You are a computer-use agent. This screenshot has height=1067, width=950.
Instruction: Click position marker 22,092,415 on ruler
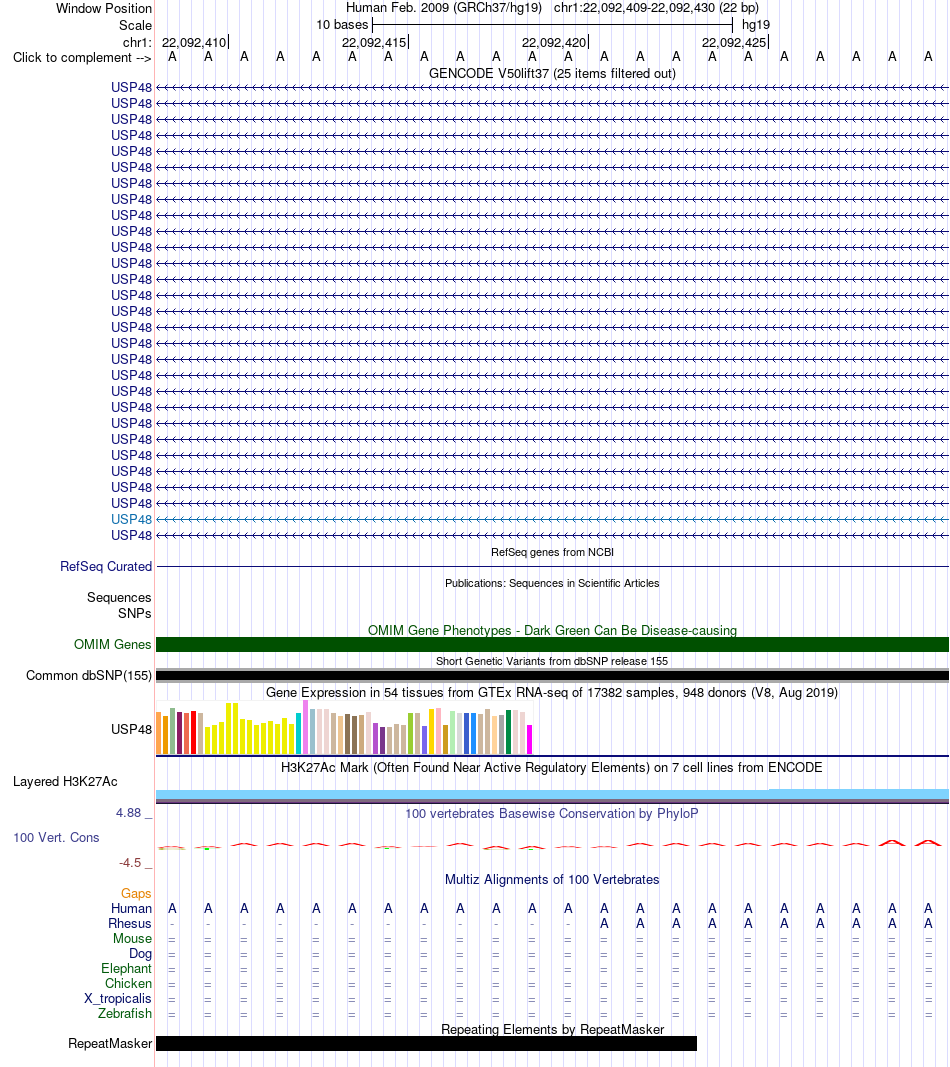point(374,42)
